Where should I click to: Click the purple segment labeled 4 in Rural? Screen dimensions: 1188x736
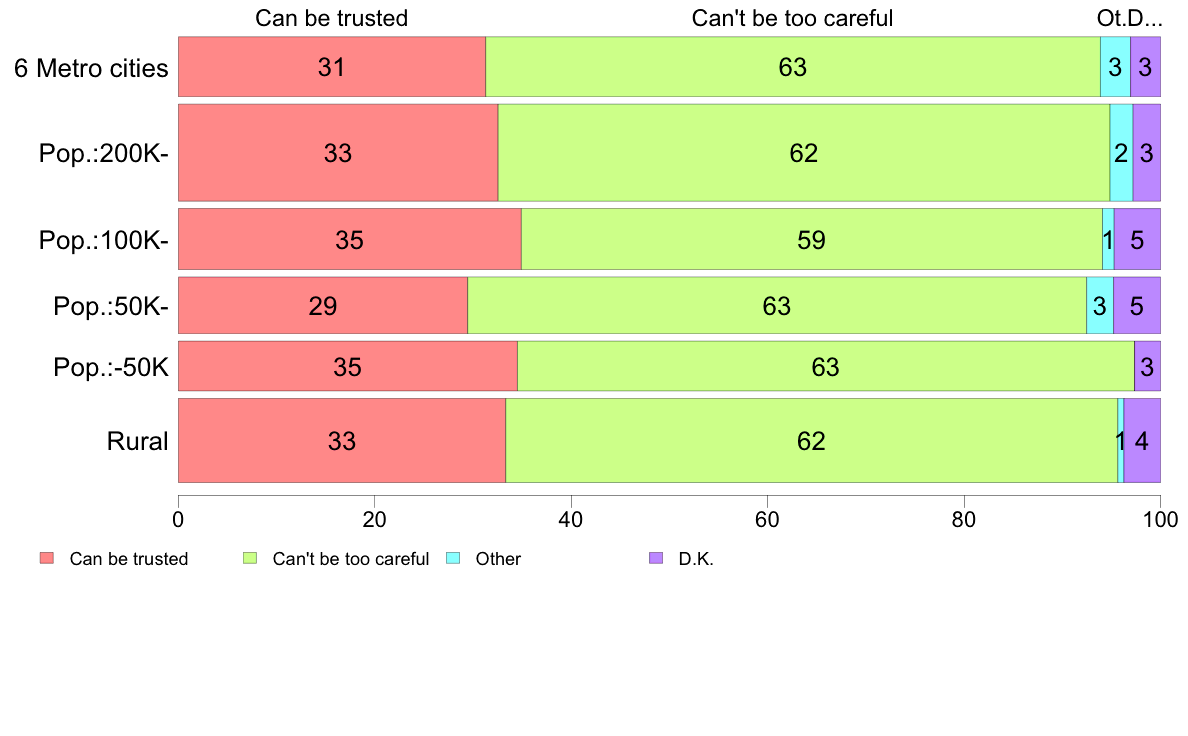coord(1142,440)
